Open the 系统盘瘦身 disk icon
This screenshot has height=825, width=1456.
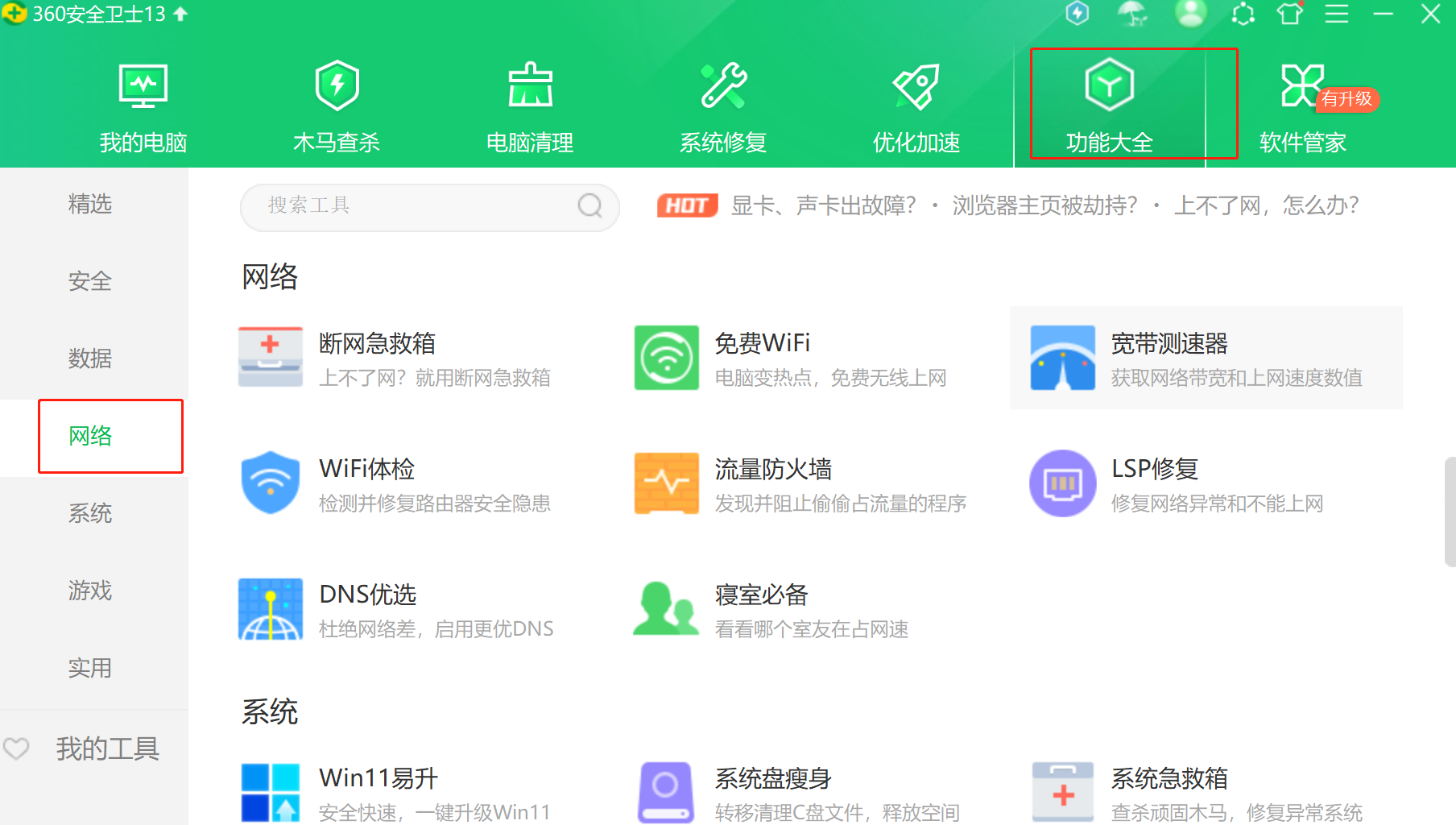pos(666,793)
